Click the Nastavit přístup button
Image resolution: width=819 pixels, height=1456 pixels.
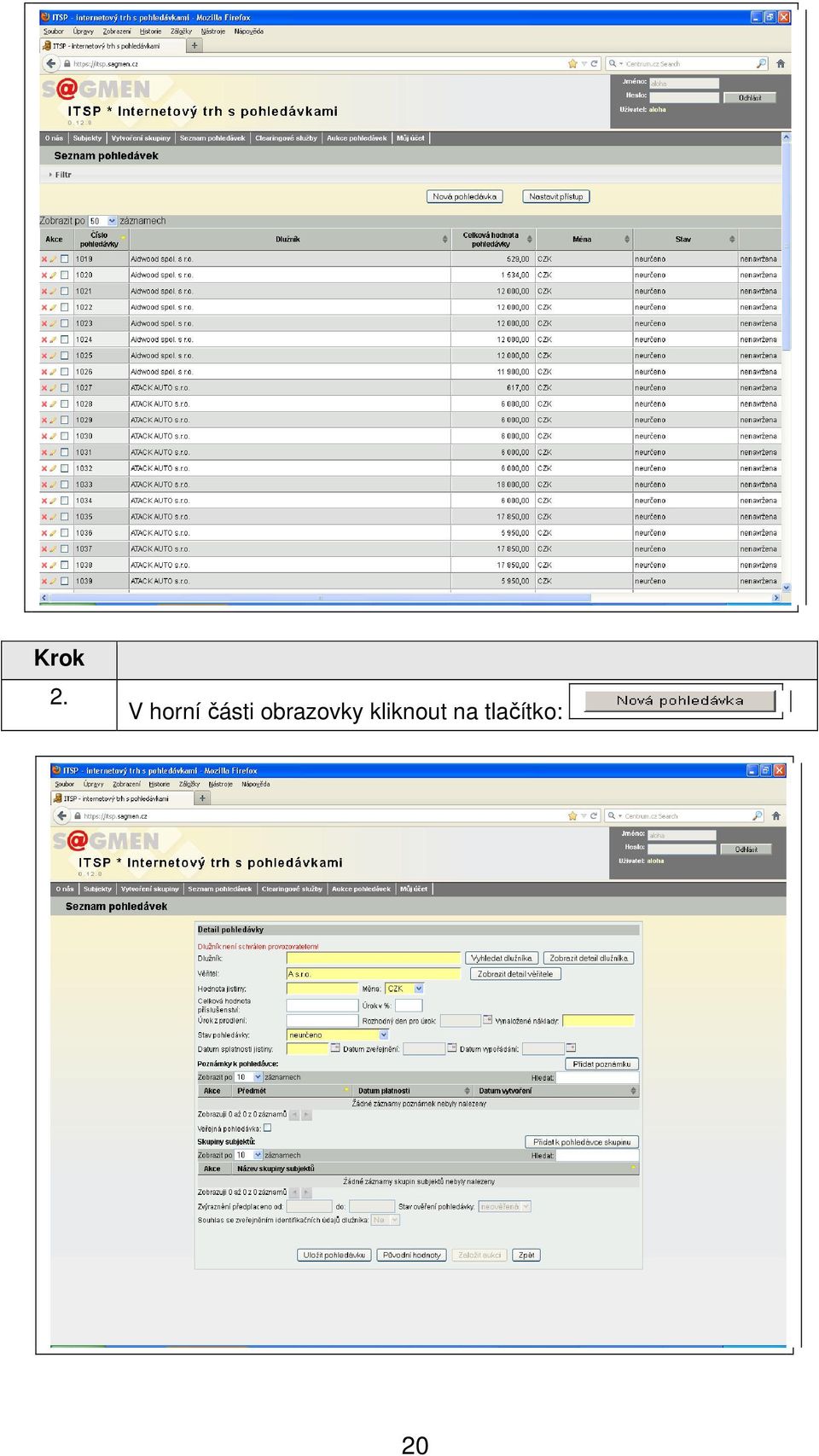[x=556, y=196]
